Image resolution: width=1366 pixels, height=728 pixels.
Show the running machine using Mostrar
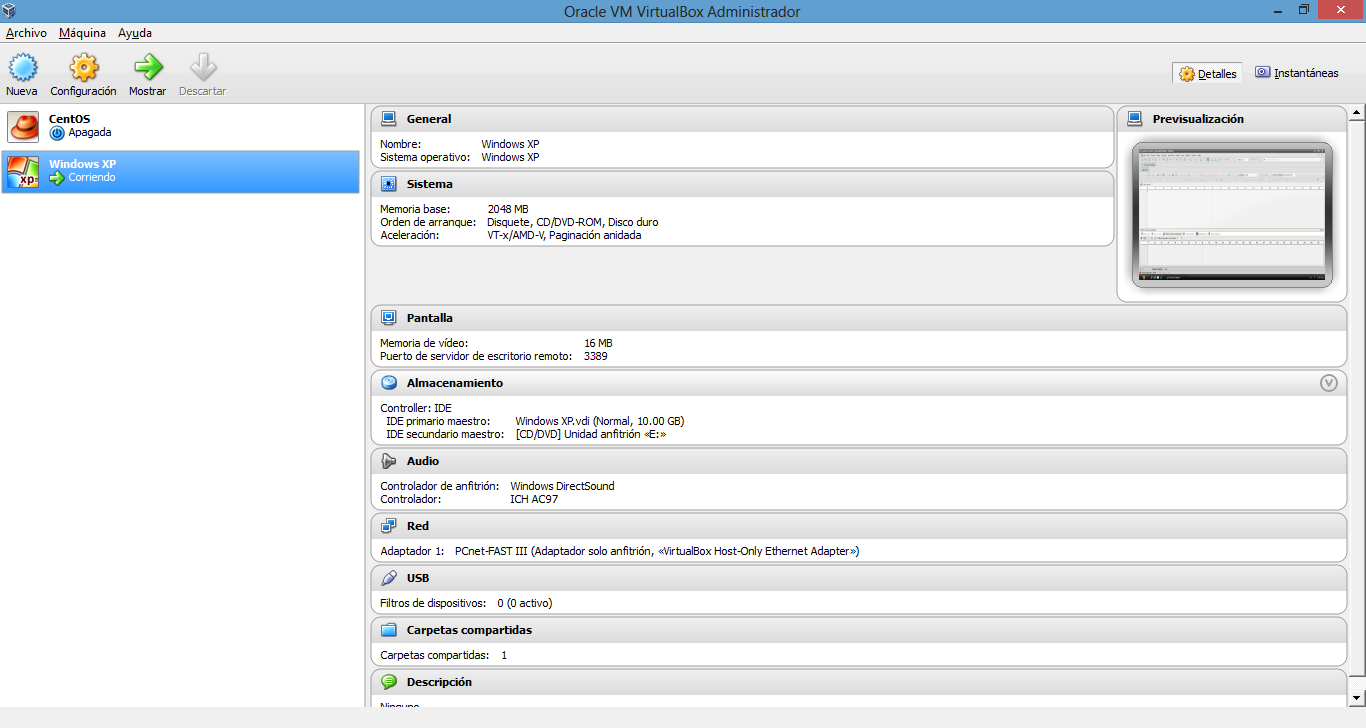[x=147, y=72]
